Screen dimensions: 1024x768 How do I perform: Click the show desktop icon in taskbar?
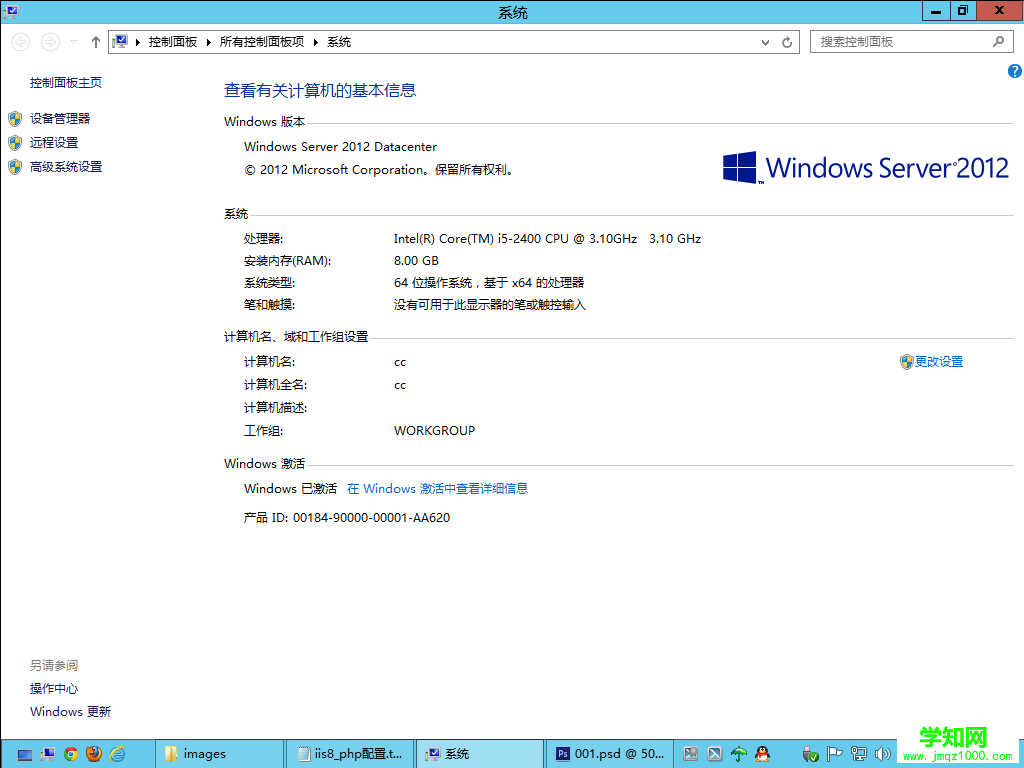(25, 754)
